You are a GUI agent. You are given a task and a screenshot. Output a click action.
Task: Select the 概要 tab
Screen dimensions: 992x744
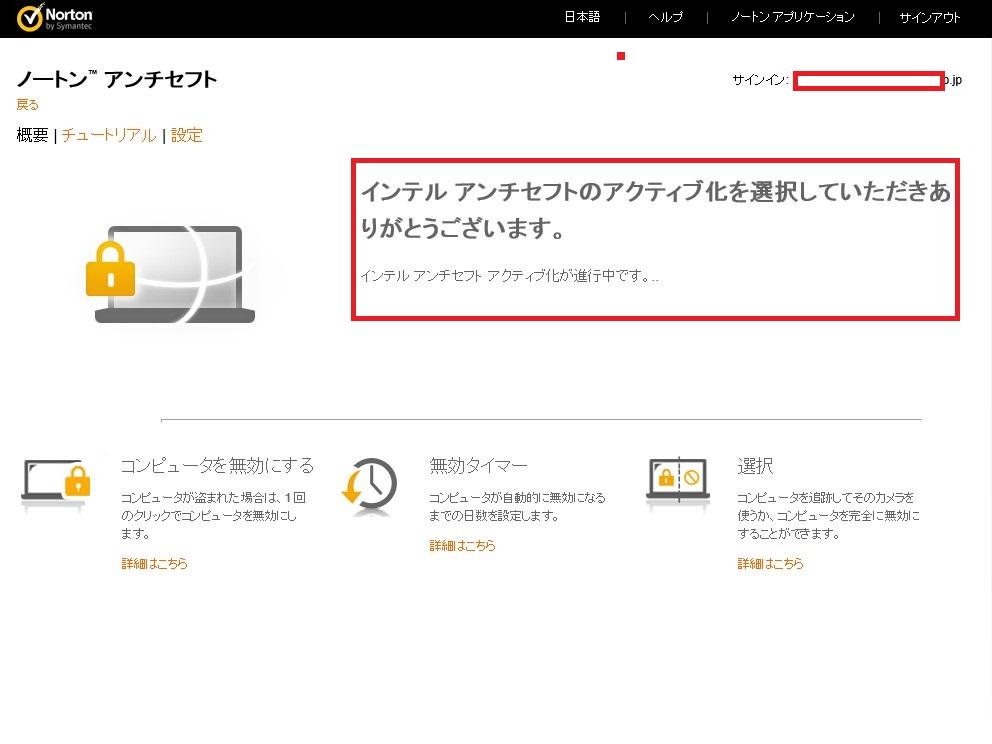click(32, 135)
